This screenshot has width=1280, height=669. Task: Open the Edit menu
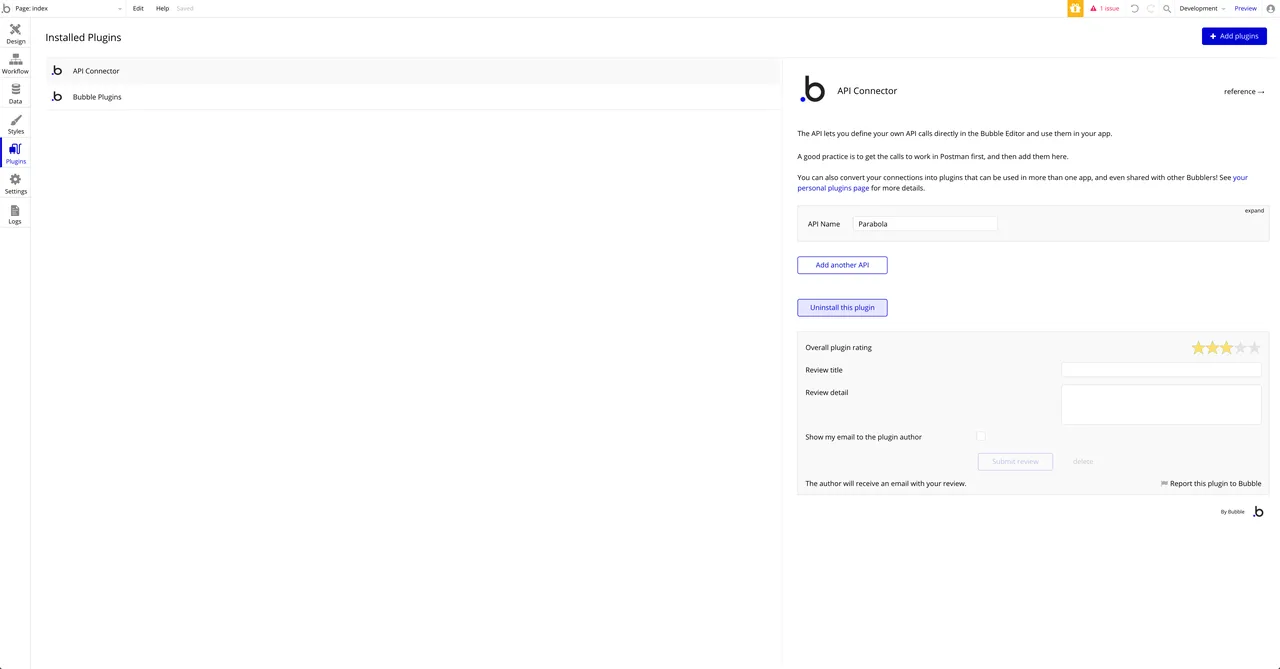[x=138, y=8]
